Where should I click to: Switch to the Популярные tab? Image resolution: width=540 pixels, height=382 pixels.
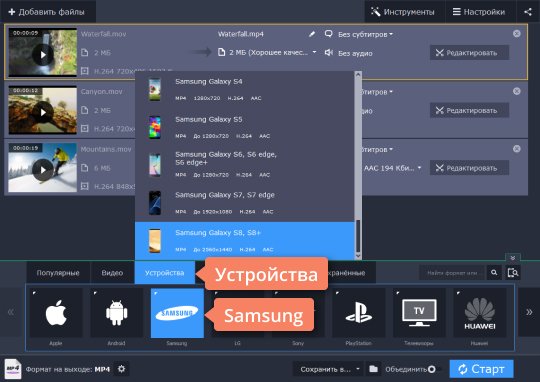(58, 273)
